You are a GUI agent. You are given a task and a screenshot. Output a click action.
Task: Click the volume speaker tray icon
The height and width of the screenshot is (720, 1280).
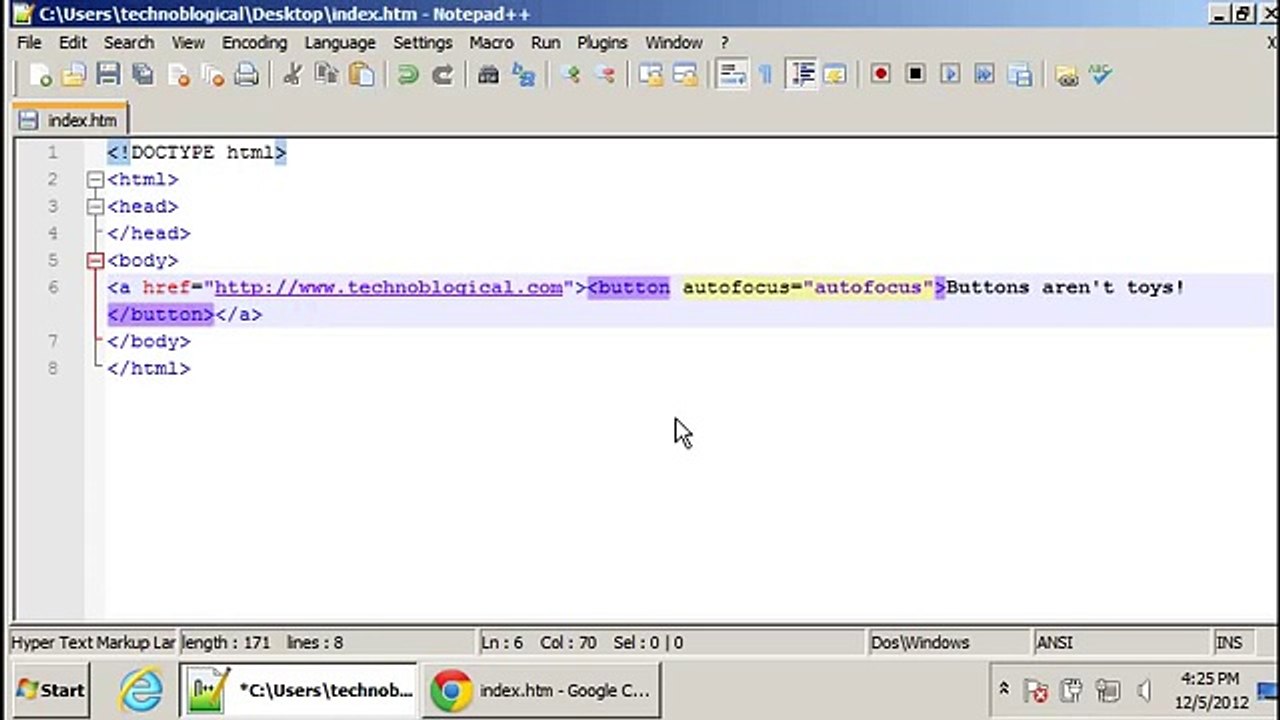(1144, 690)
